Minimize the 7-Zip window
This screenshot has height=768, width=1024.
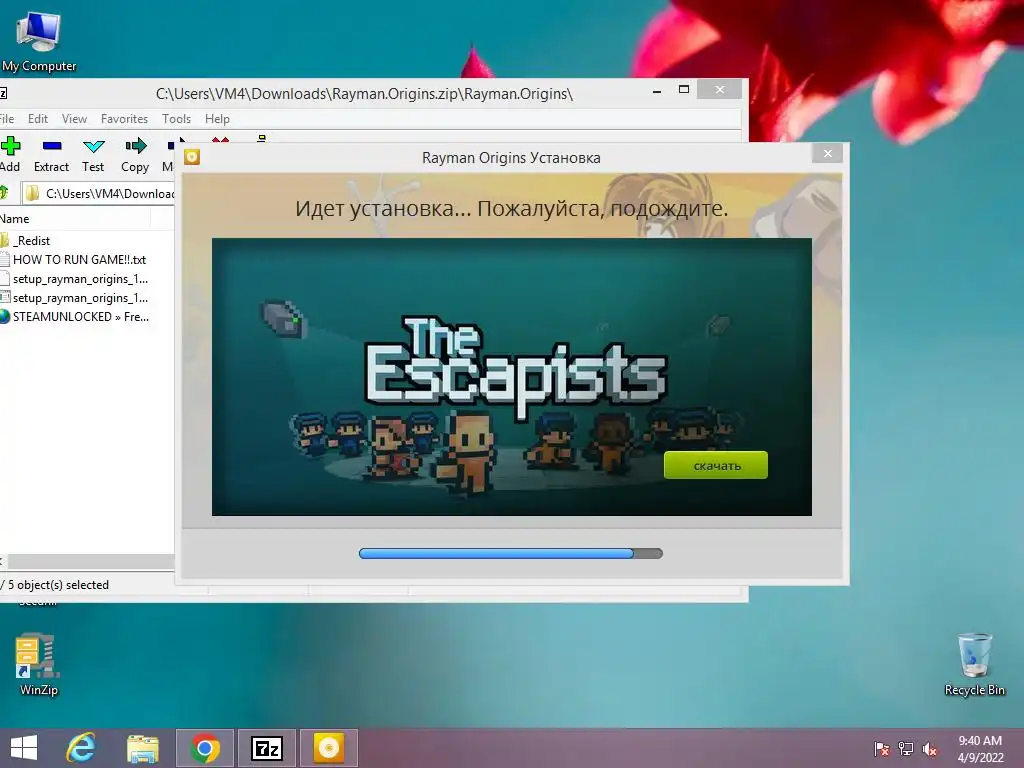pyautogui.click(x=657, y=91)
